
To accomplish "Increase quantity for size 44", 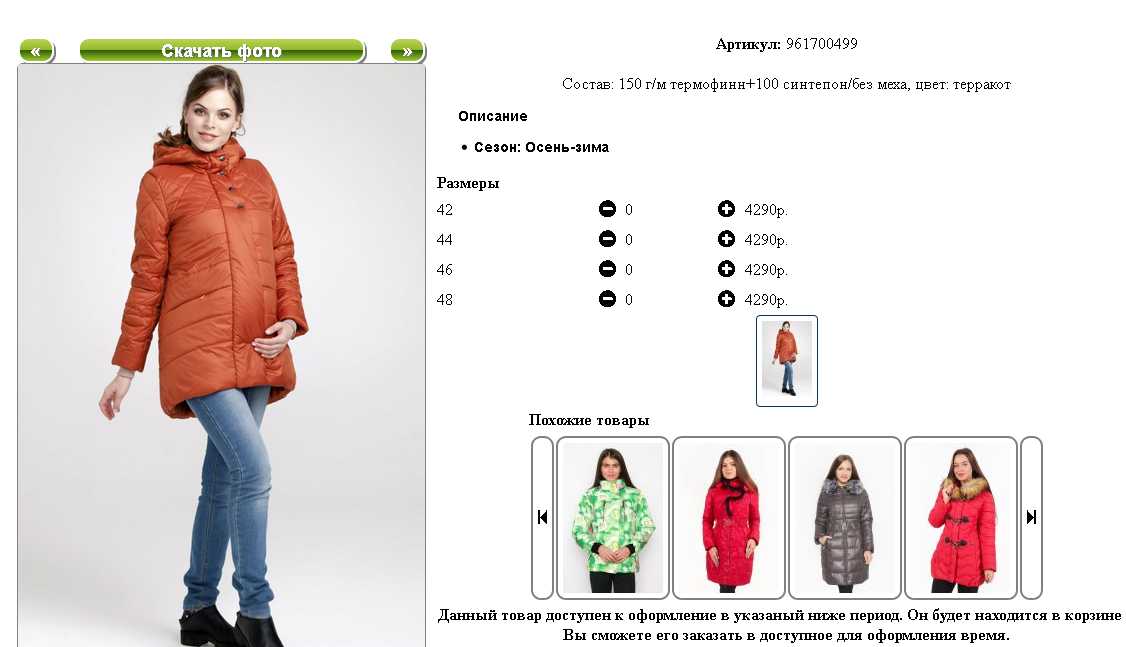I will pos(726,239).
